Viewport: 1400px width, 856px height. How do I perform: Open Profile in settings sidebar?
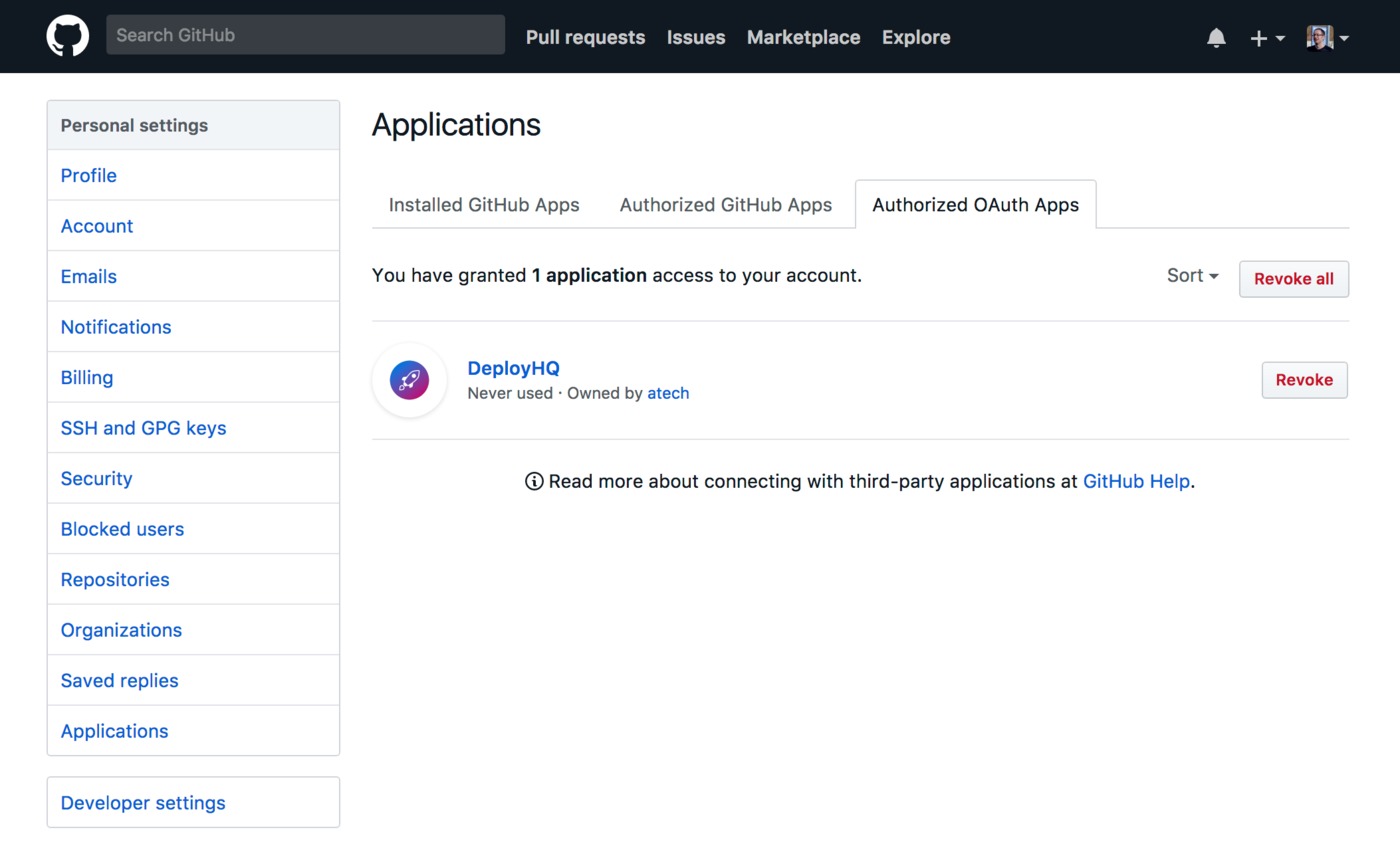point(193,175)
